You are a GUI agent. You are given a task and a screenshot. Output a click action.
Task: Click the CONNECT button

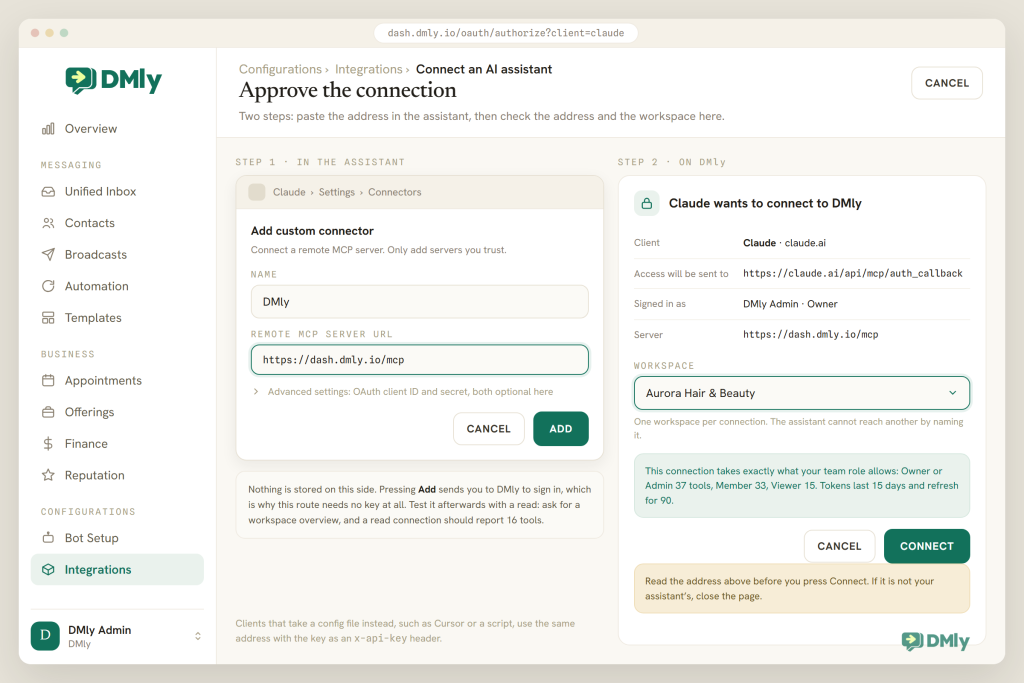pos(927,547)
